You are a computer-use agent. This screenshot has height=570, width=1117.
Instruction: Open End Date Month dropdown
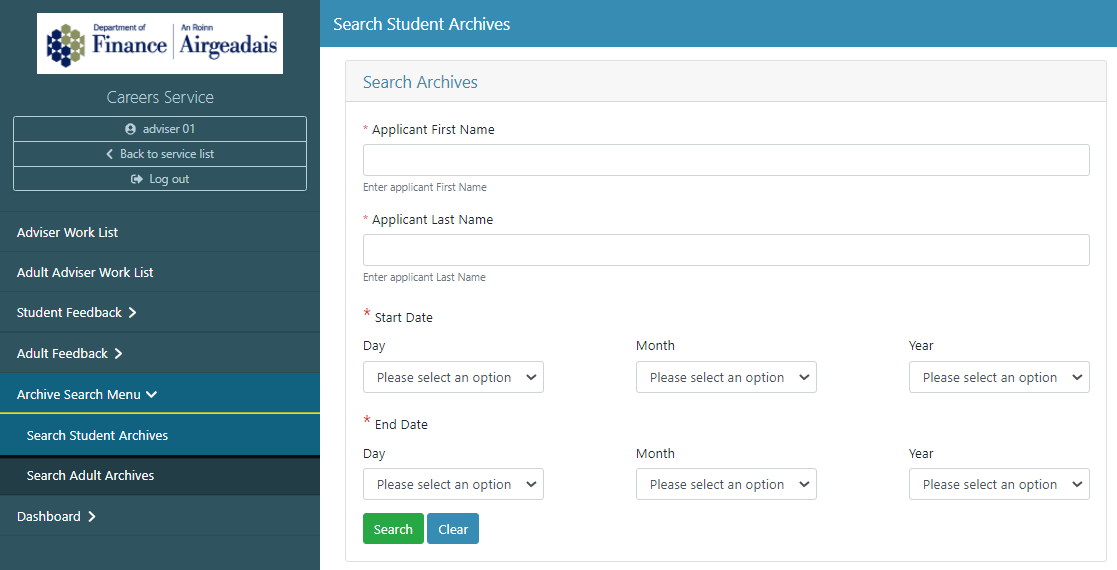point(726,484)
